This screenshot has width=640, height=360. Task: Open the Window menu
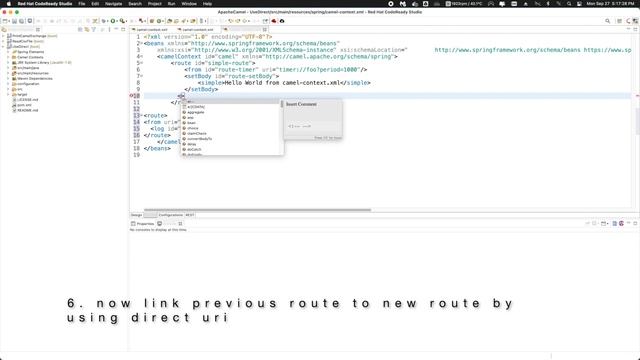pyautogui.click(x=189, y=4)
